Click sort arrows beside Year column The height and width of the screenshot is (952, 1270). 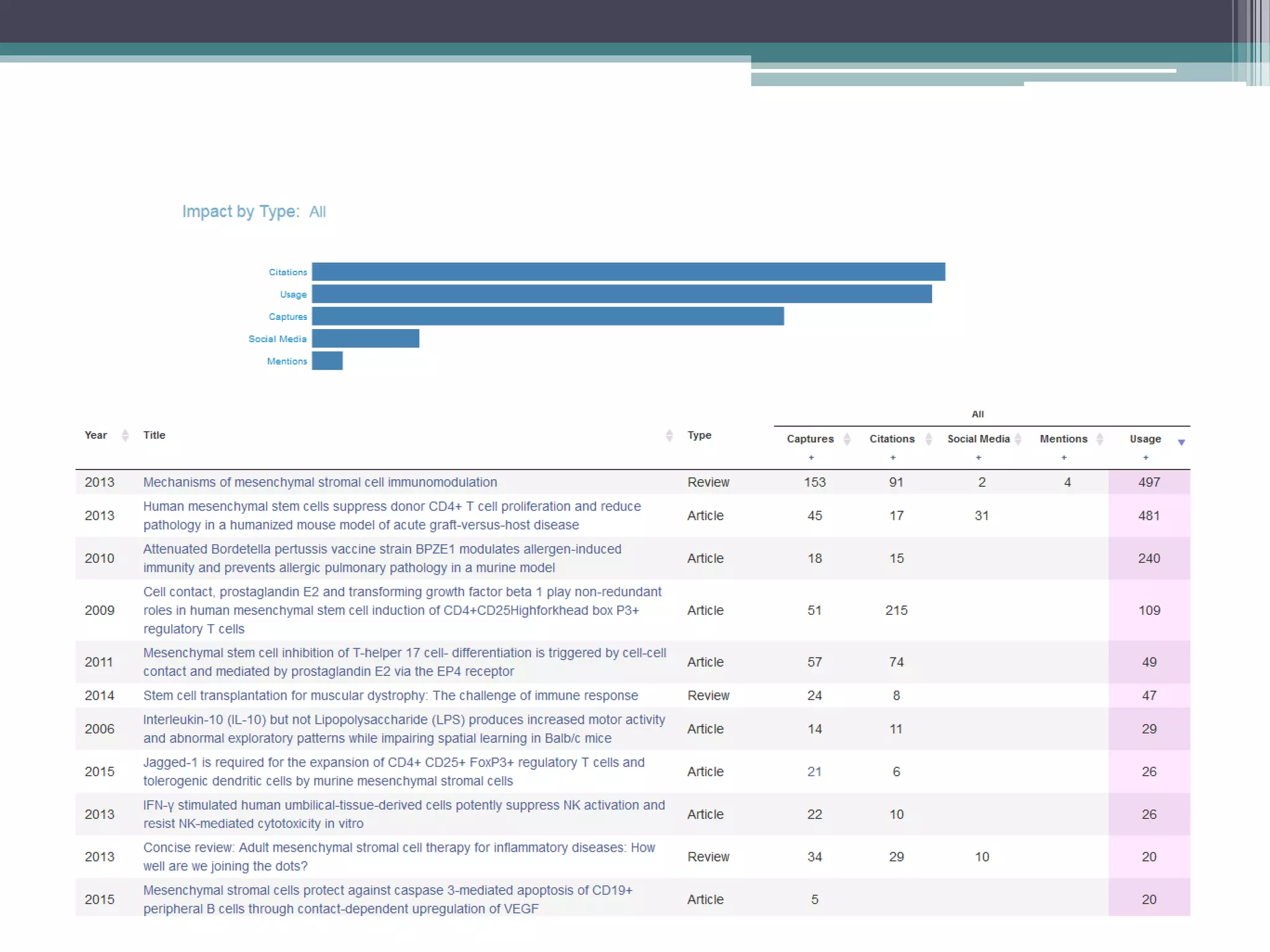[125, 436]
